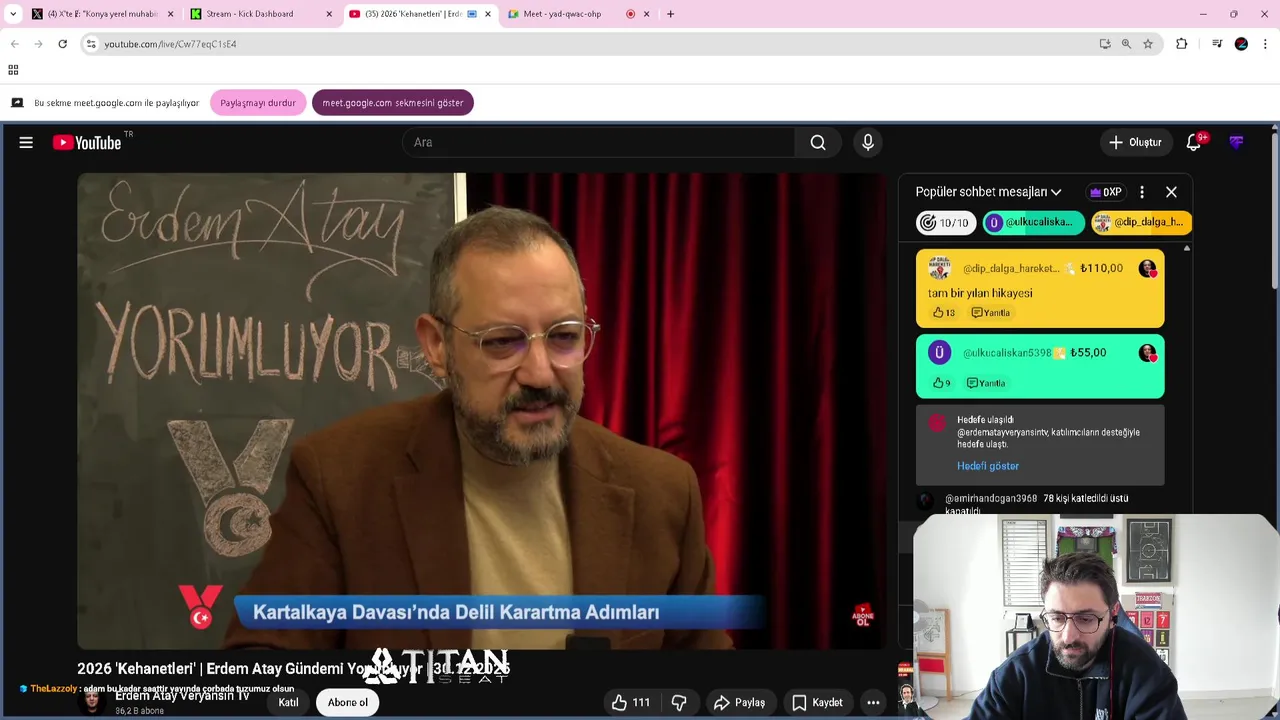Viewport: 1280px width, 720px height.
Task: Select the @dip_dalga_h... pinned chip
Action: click(x=1141, y=223)
